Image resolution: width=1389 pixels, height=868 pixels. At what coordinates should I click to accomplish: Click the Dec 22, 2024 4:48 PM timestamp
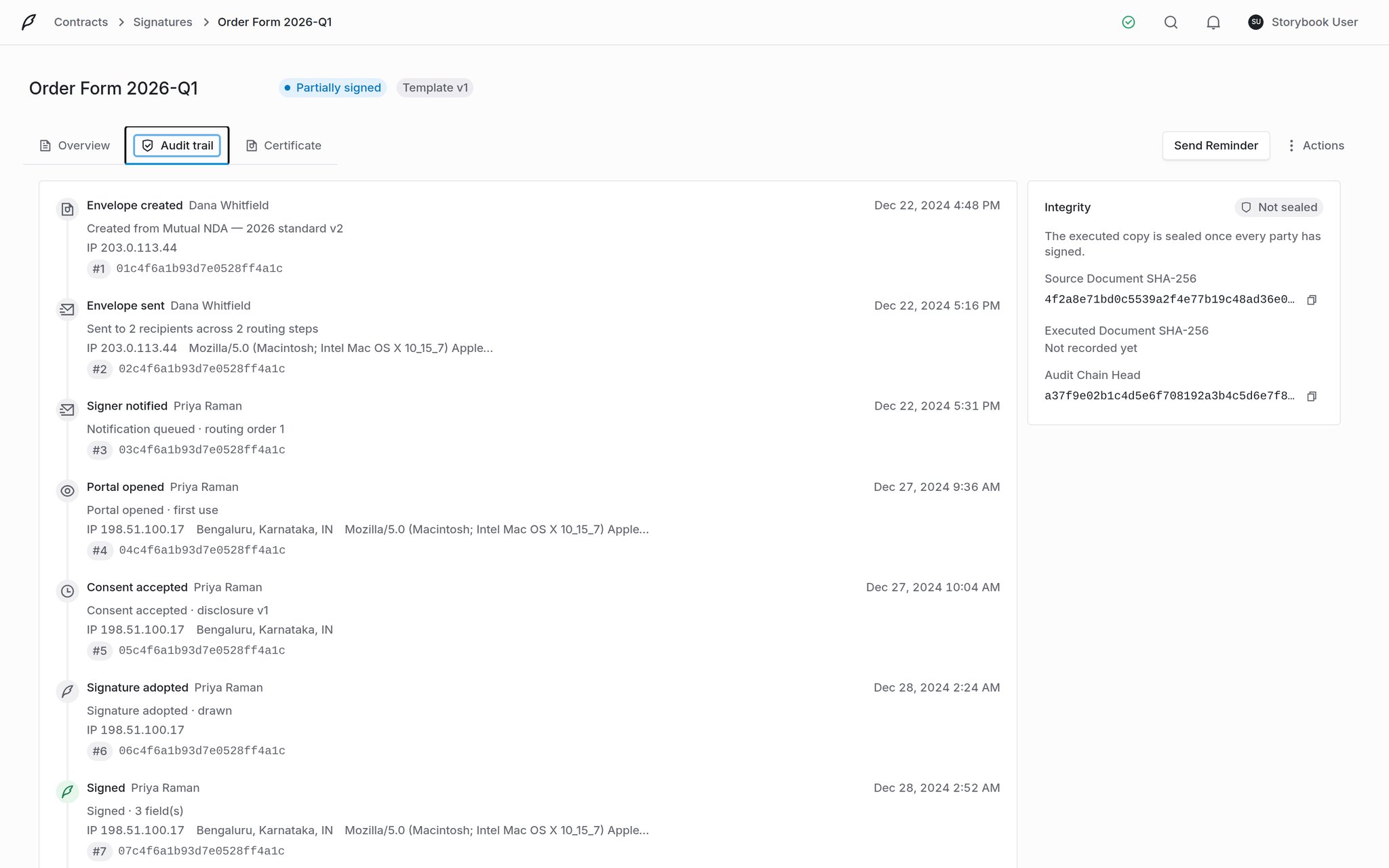pyautogui.click(x=937, y=205)
